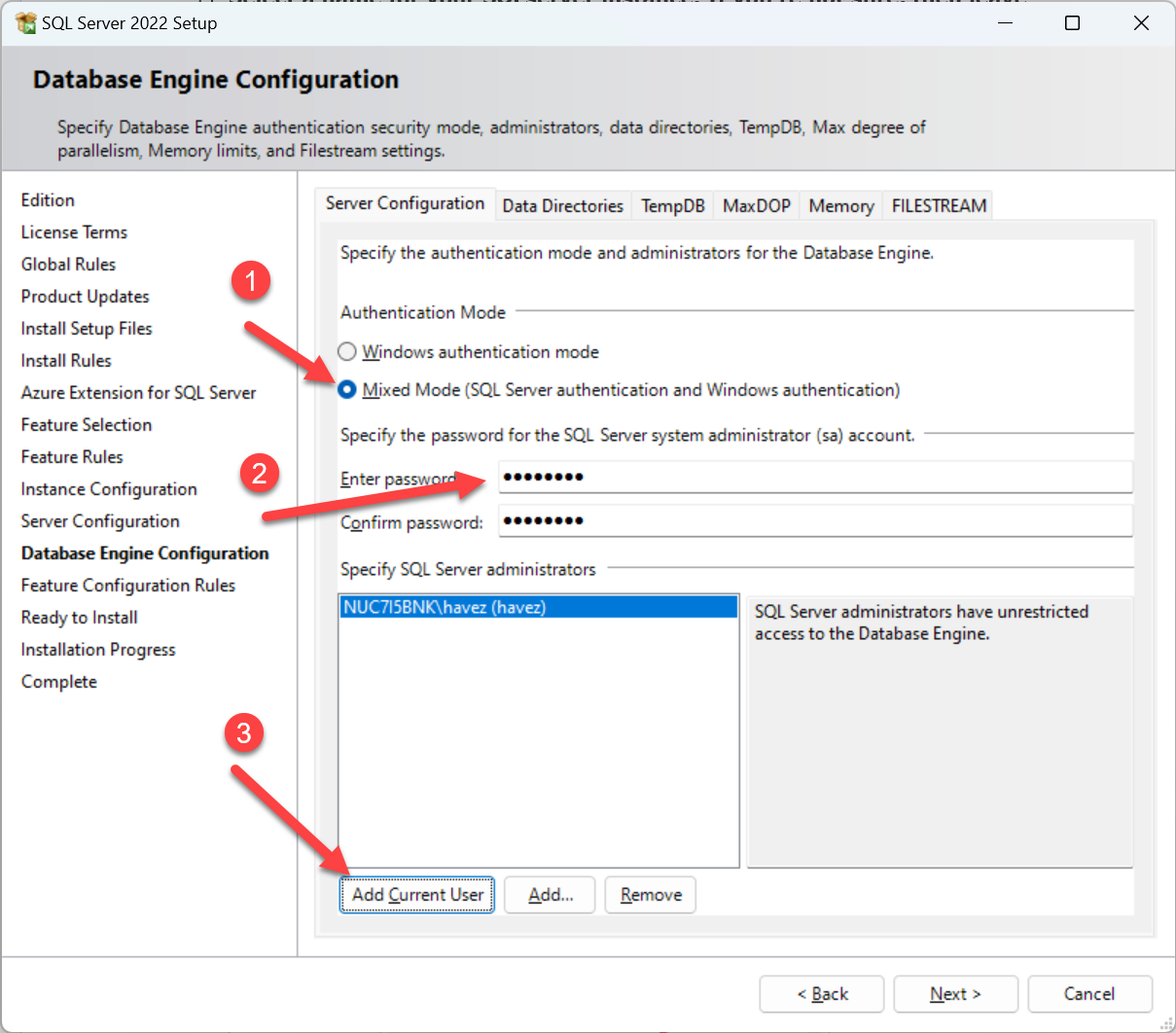Click Database Engine Configuration sidebar step
This screenshot has height=1033, width=1176.
pyautogui.click(x=145, y=553)
